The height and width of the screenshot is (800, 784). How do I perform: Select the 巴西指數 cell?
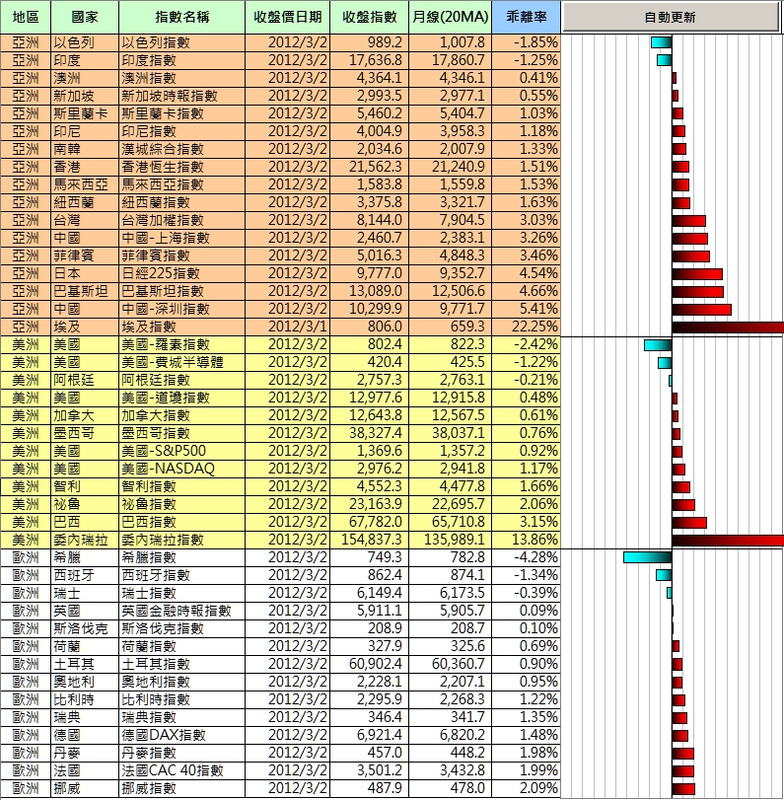click(x=182, y=522)
